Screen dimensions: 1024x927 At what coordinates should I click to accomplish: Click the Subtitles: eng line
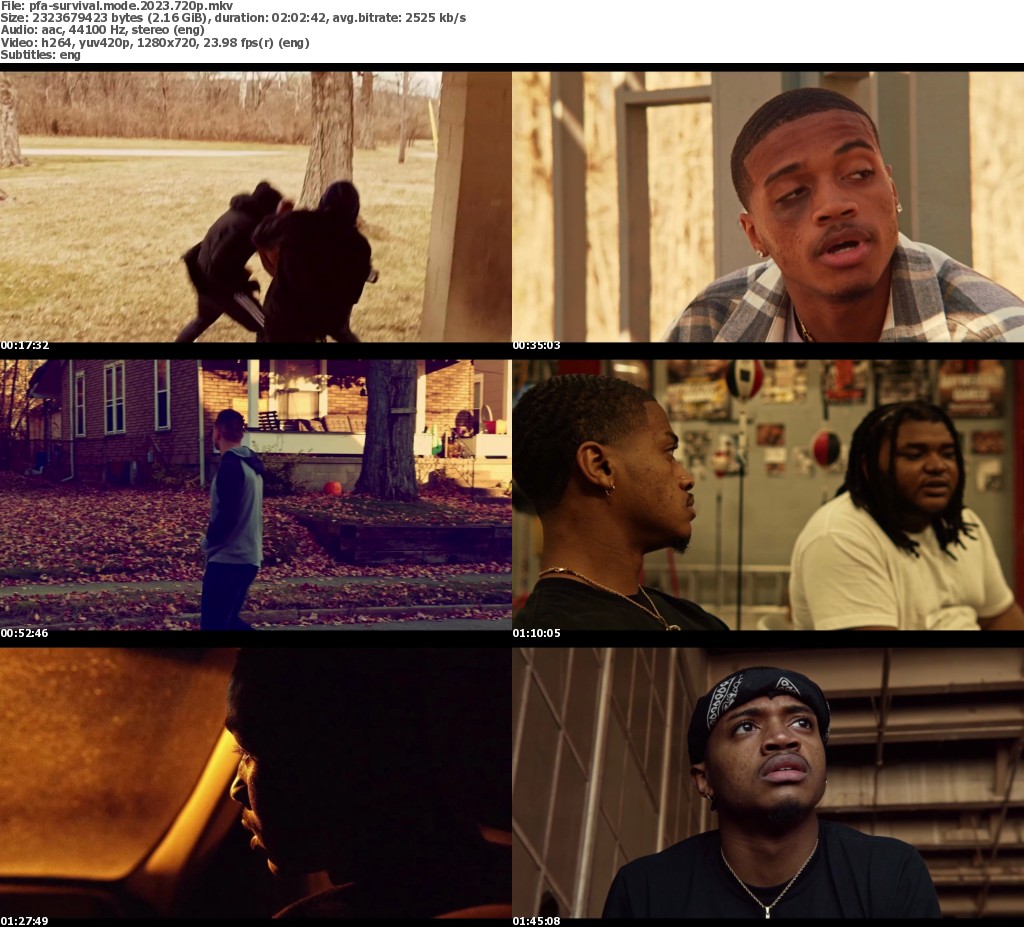click(40, 55)
